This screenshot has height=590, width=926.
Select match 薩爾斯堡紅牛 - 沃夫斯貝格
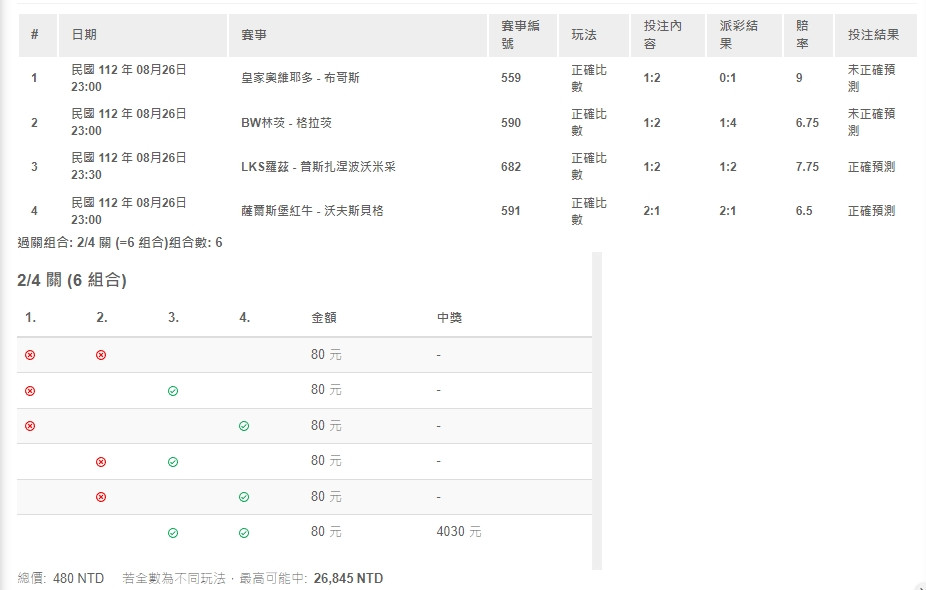(x=312, y=211)
